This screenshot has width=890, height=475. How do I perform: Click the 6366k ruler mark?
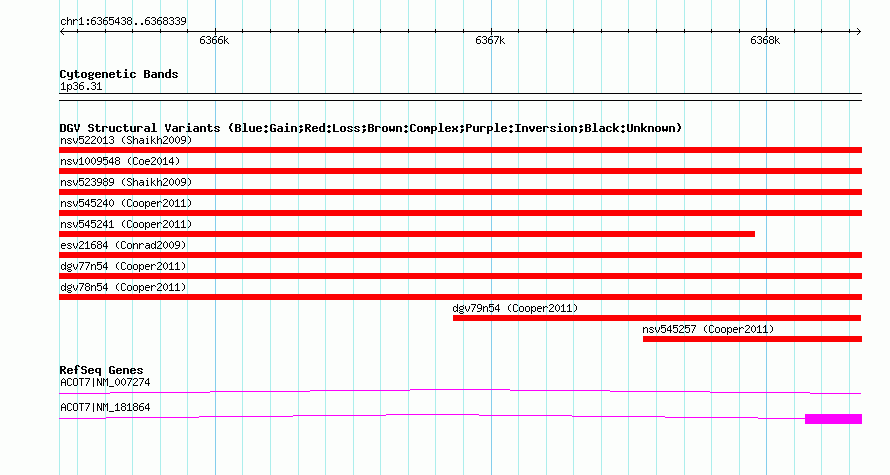[214, 40]
